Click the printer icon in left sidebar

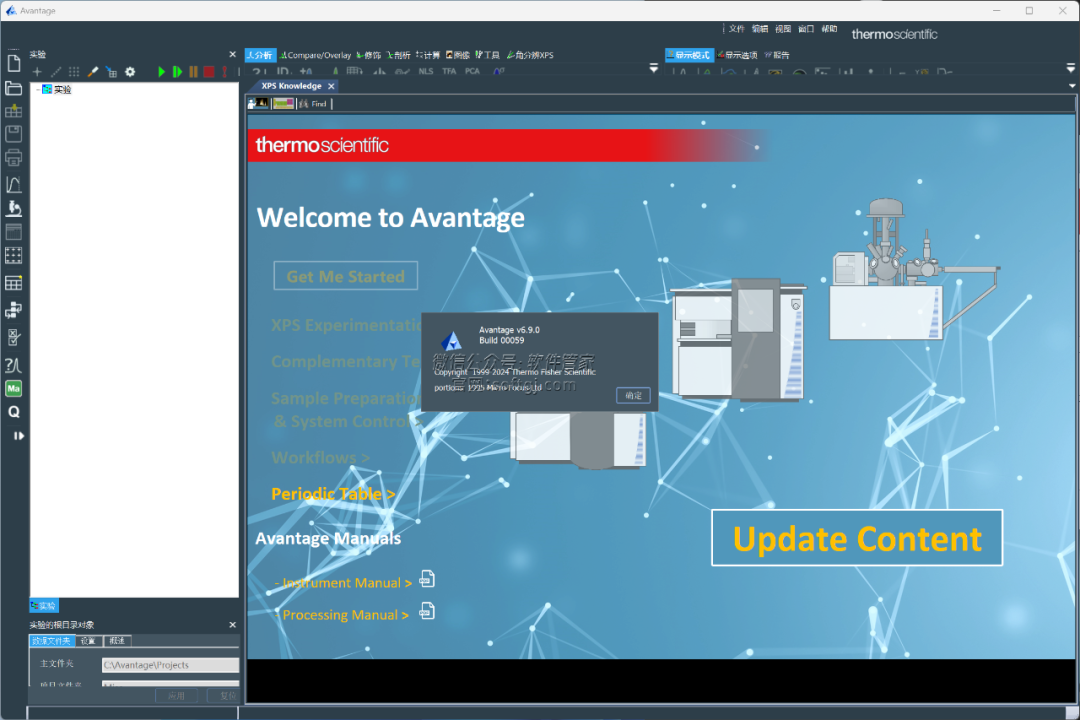coord(14,158)
